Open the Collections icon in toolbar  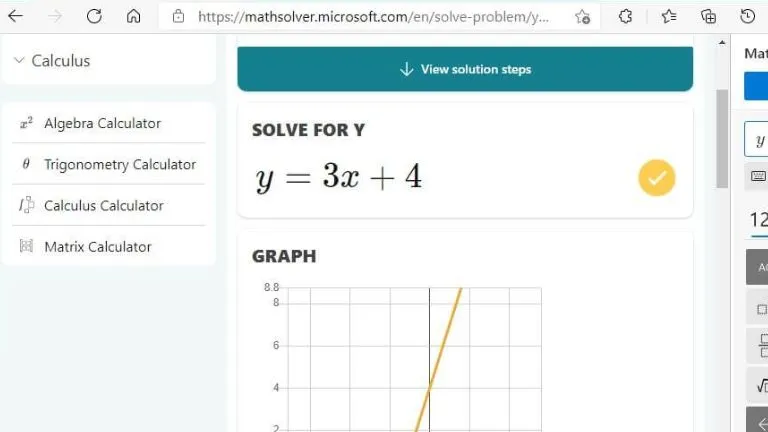coord(708,17)
